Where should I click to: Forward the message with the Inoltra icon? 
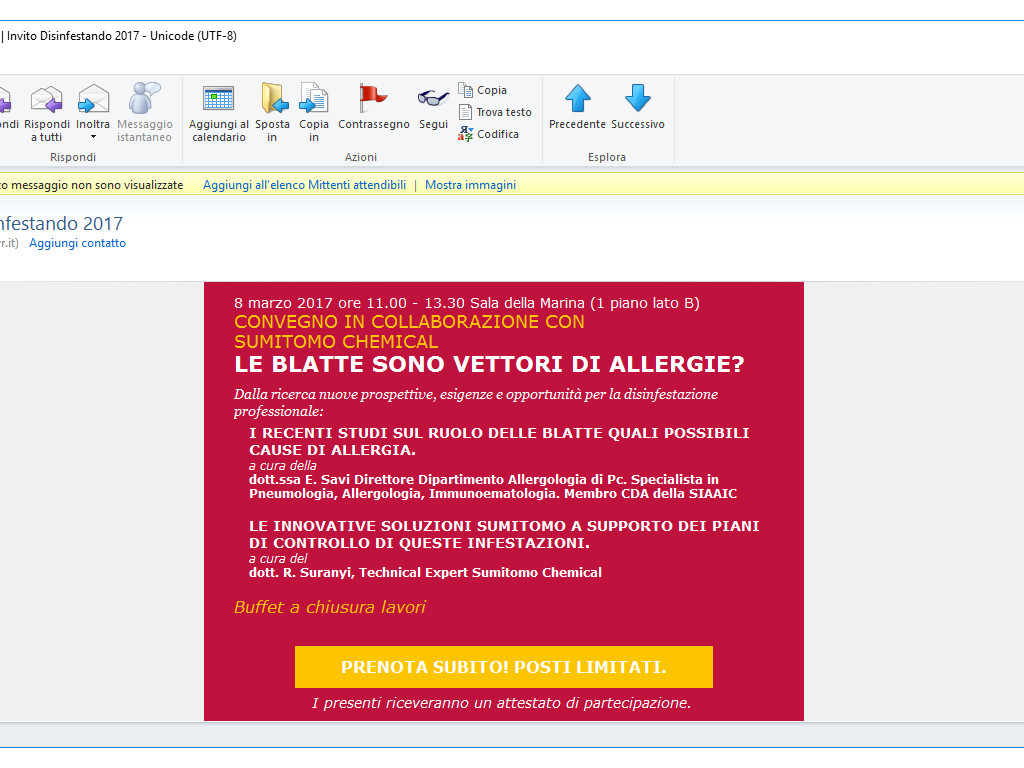(93, 100)
